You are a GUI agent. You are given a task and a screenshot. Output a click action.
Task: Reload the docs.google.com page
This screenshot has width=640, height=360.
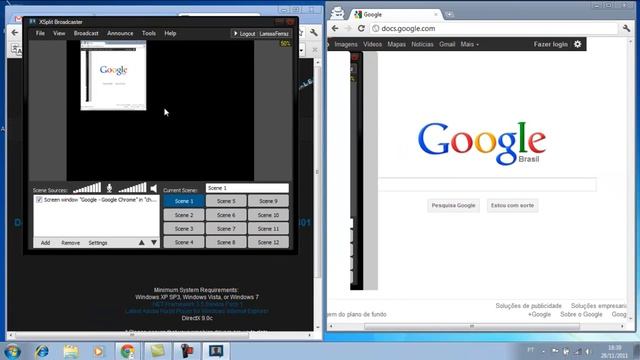(x=361, y=28)
